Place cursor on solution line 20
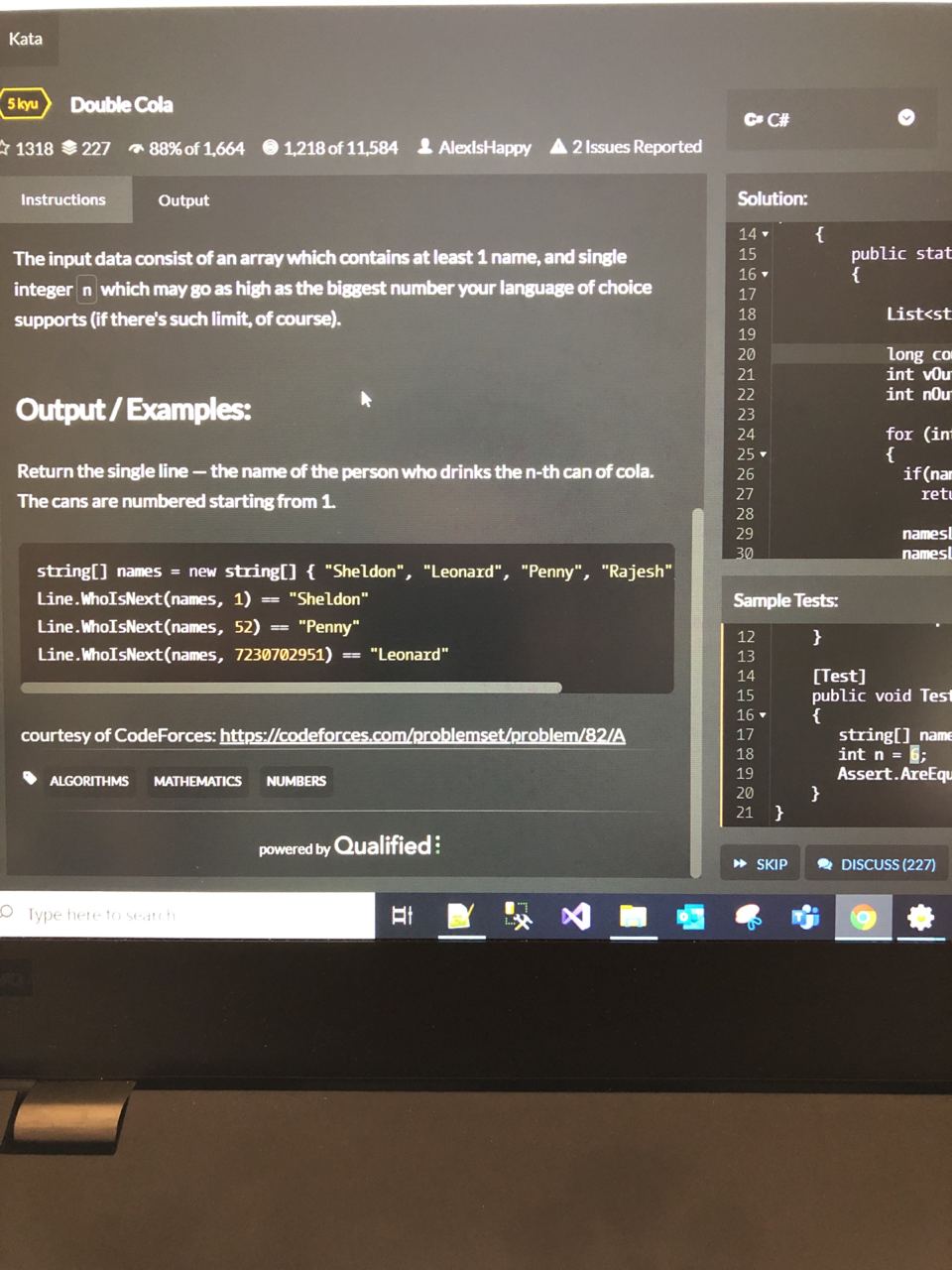 point(861,354)
